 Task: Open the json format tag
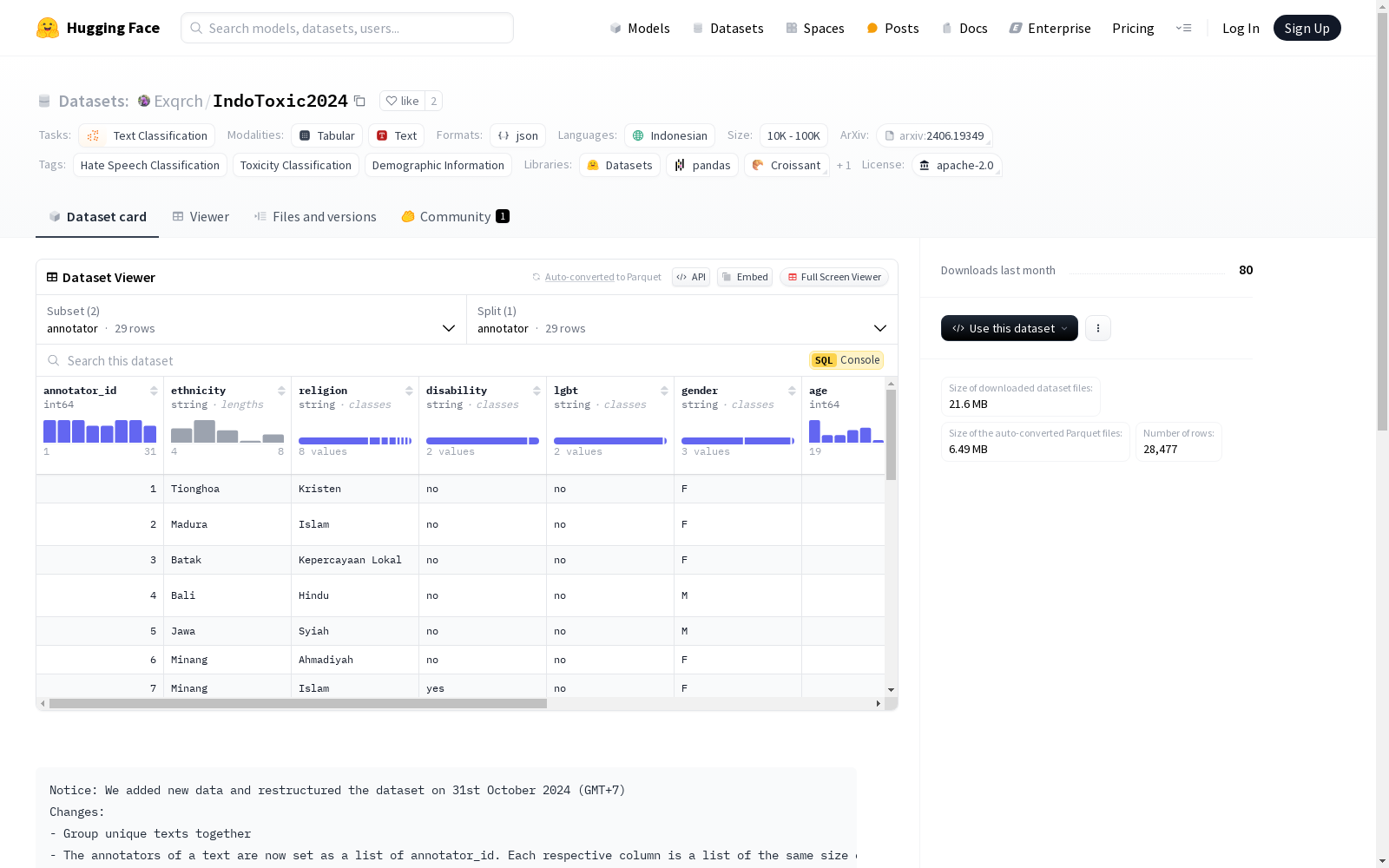click(518, 135)
